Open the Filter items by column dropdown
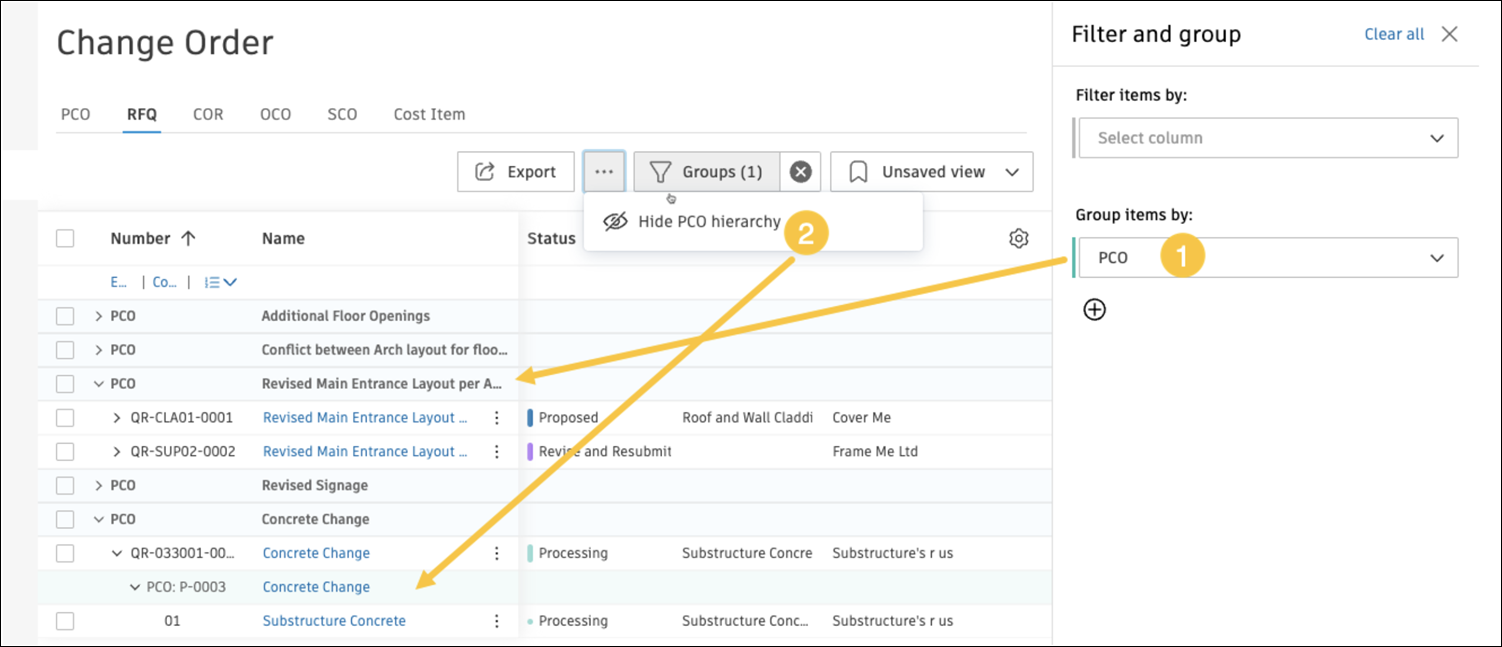Viewport: 1502px width, 647px height. click(x=1266, y=138)
